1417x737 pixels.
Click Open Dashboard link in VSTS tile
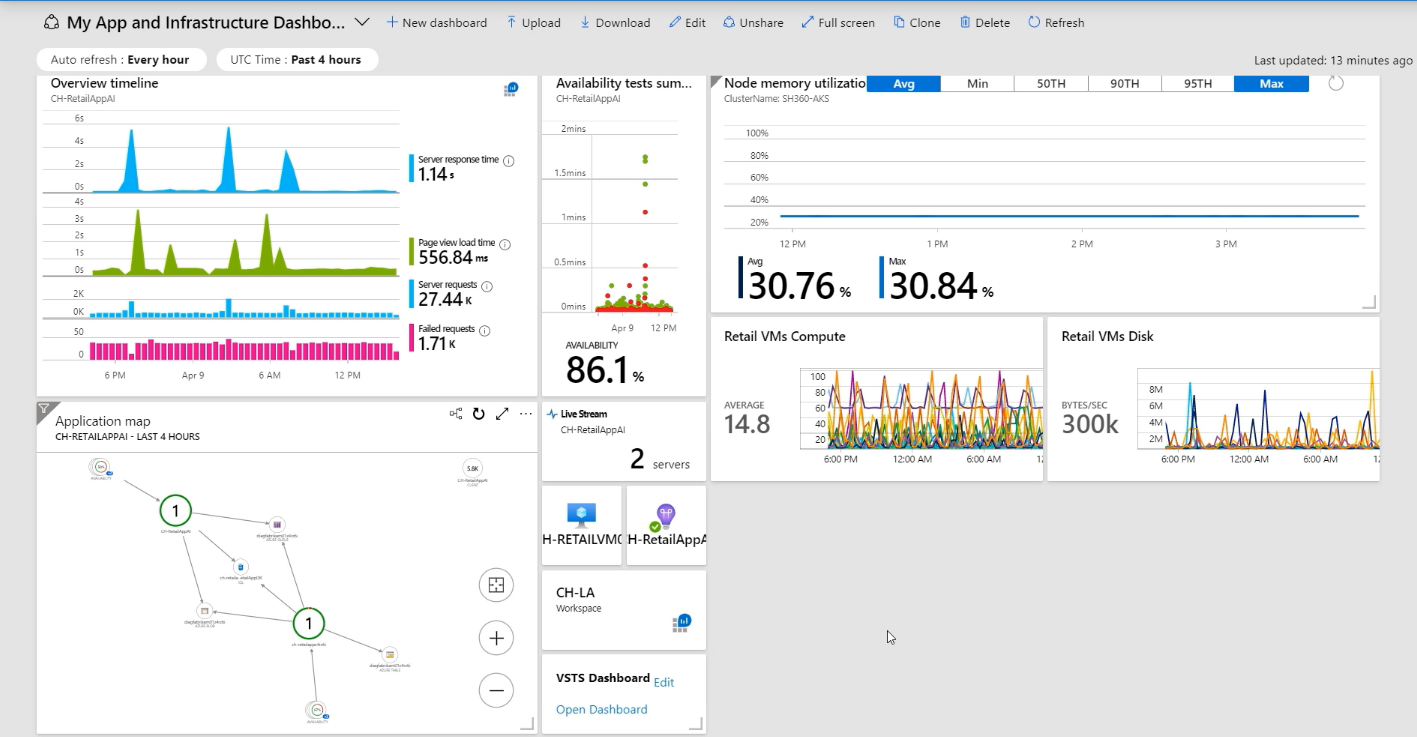coord(601,709)
